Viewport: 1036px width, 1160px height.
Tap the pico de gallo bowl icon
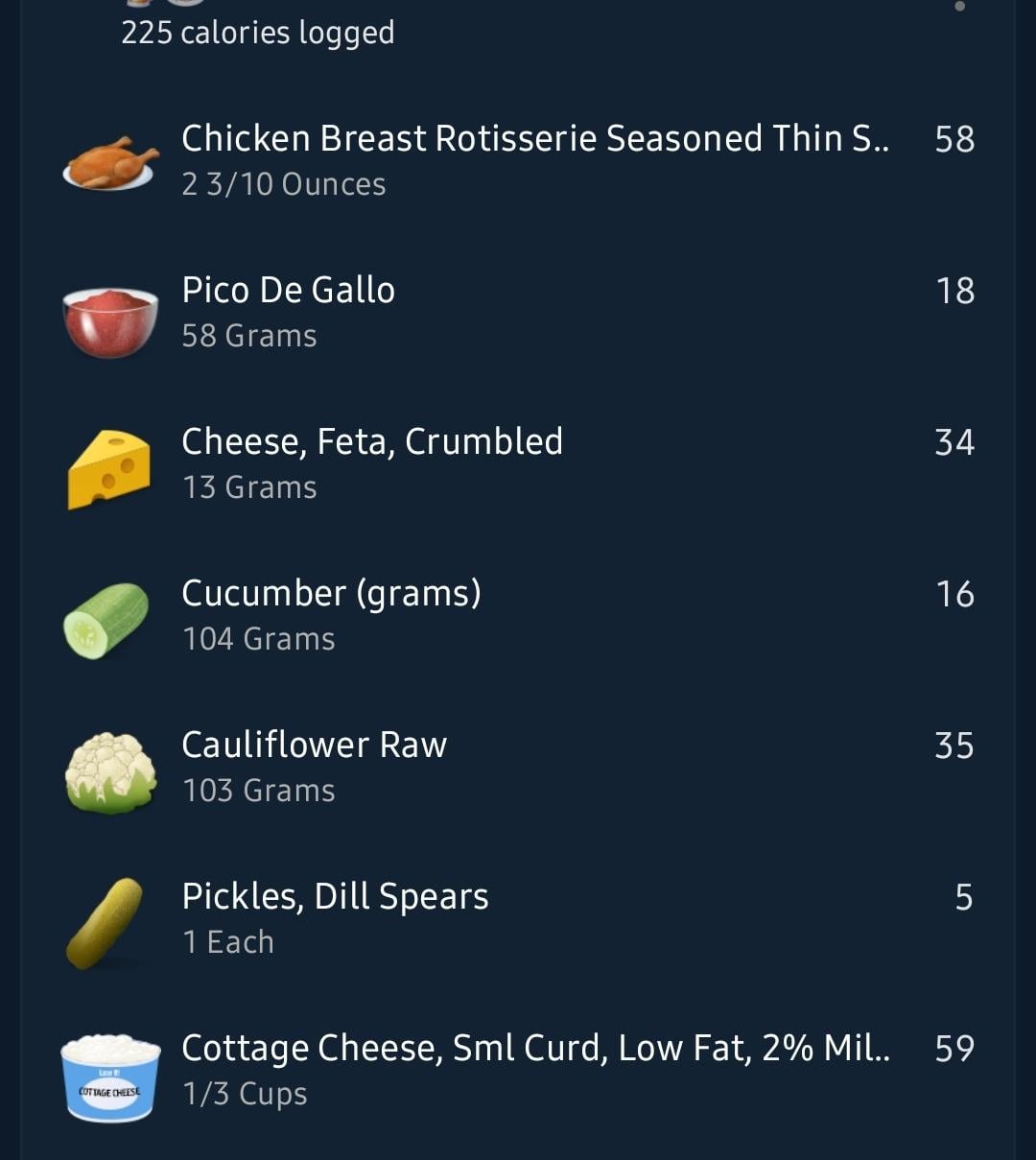coord(109,321)
